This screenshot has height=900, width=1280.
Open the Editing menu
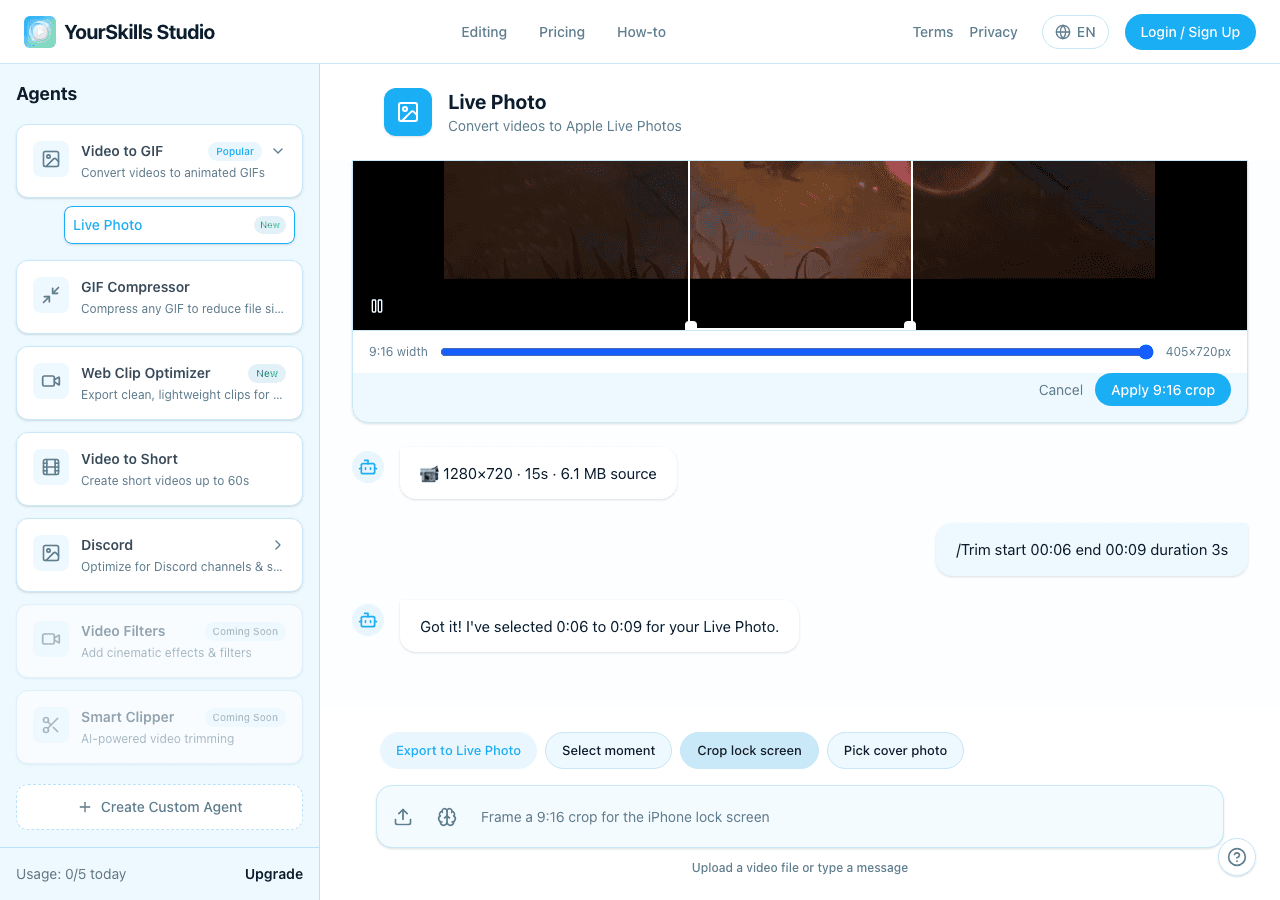[484, 32]
